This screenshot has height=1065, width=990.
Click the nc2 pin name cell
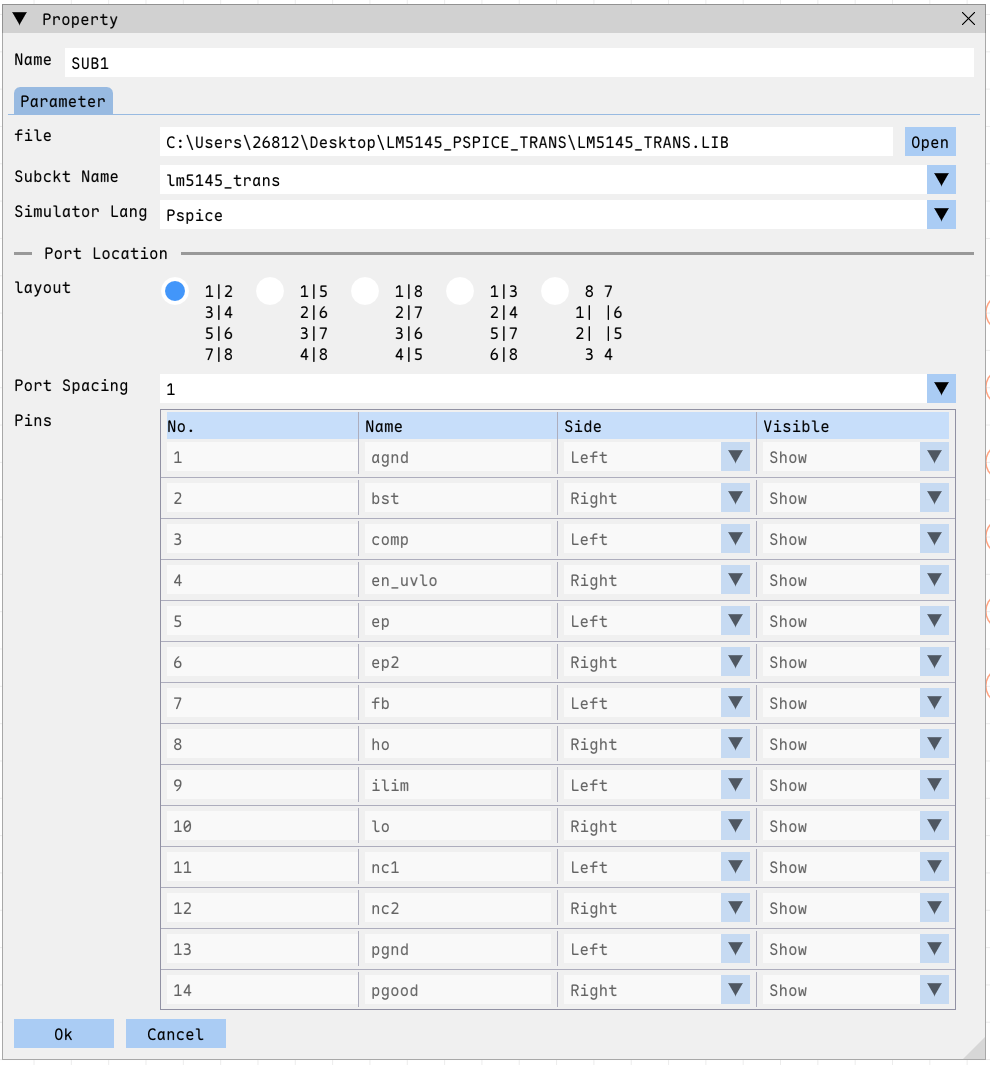pos(458,908)
